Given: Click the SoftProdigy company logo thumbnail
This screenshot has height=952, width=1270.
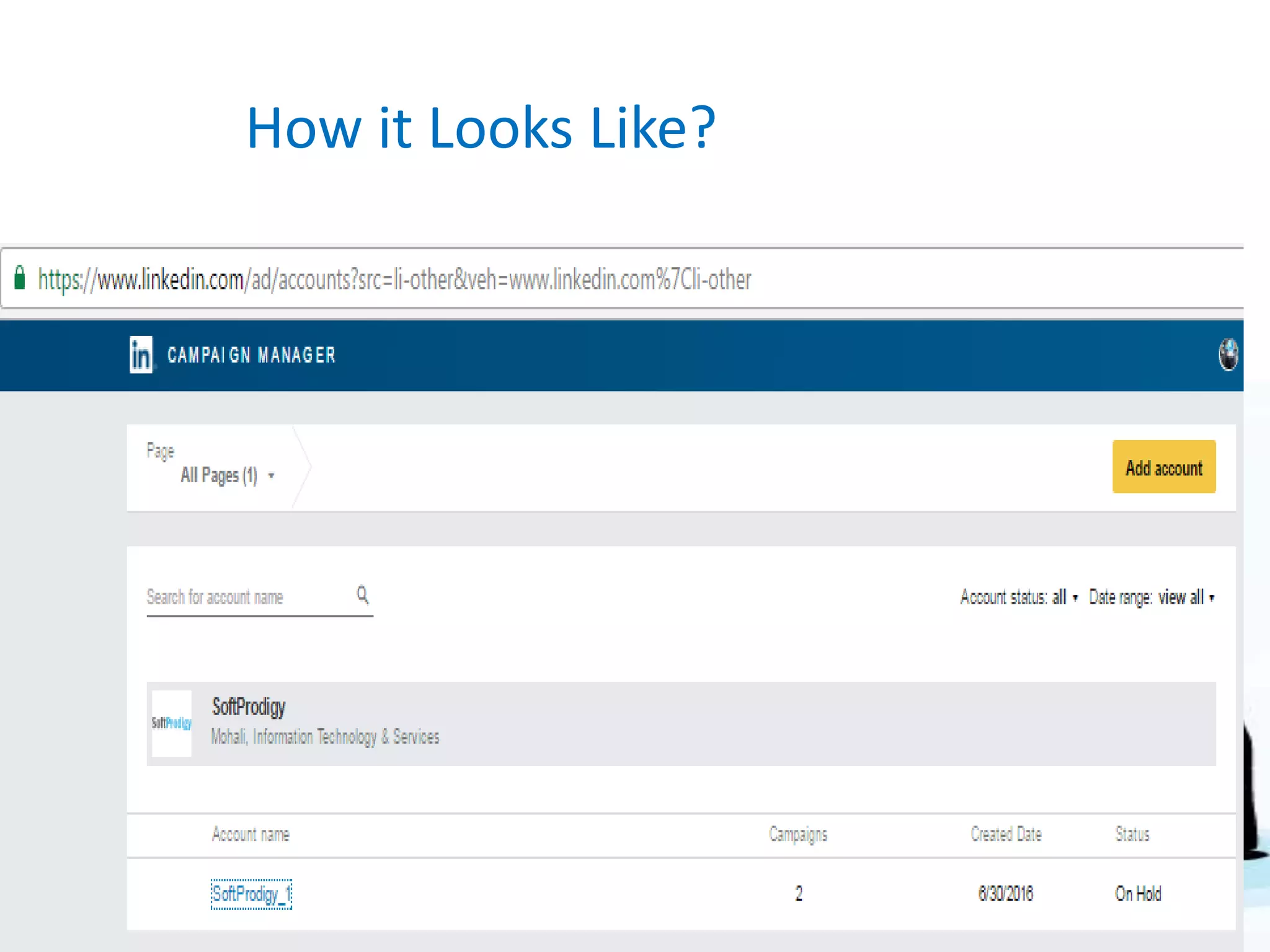Looking at the screenshot, I should 172,723.
